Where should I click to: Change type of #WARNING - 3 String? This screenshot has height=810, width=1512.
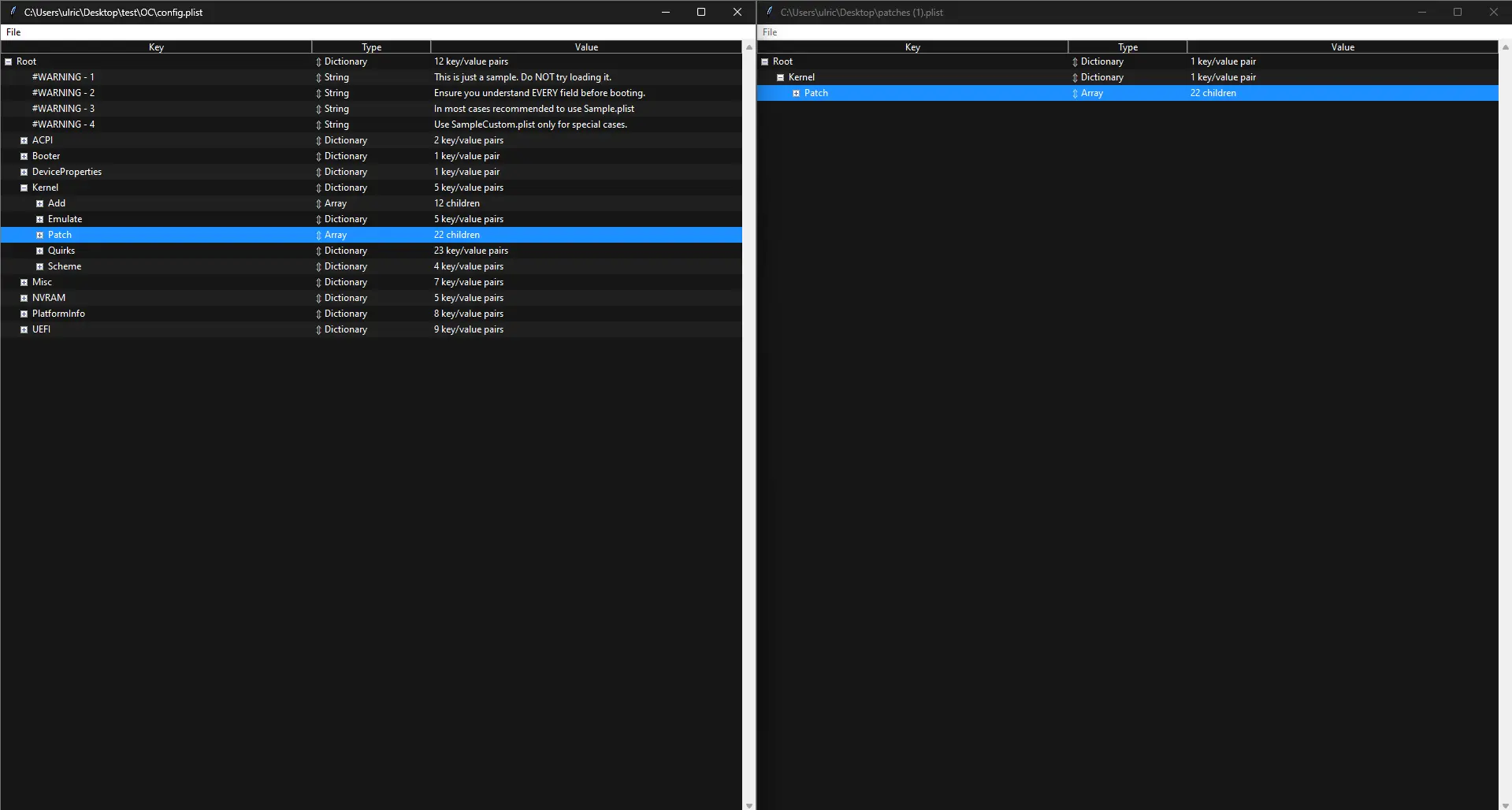pyautogui.click(x=318, y=109)
